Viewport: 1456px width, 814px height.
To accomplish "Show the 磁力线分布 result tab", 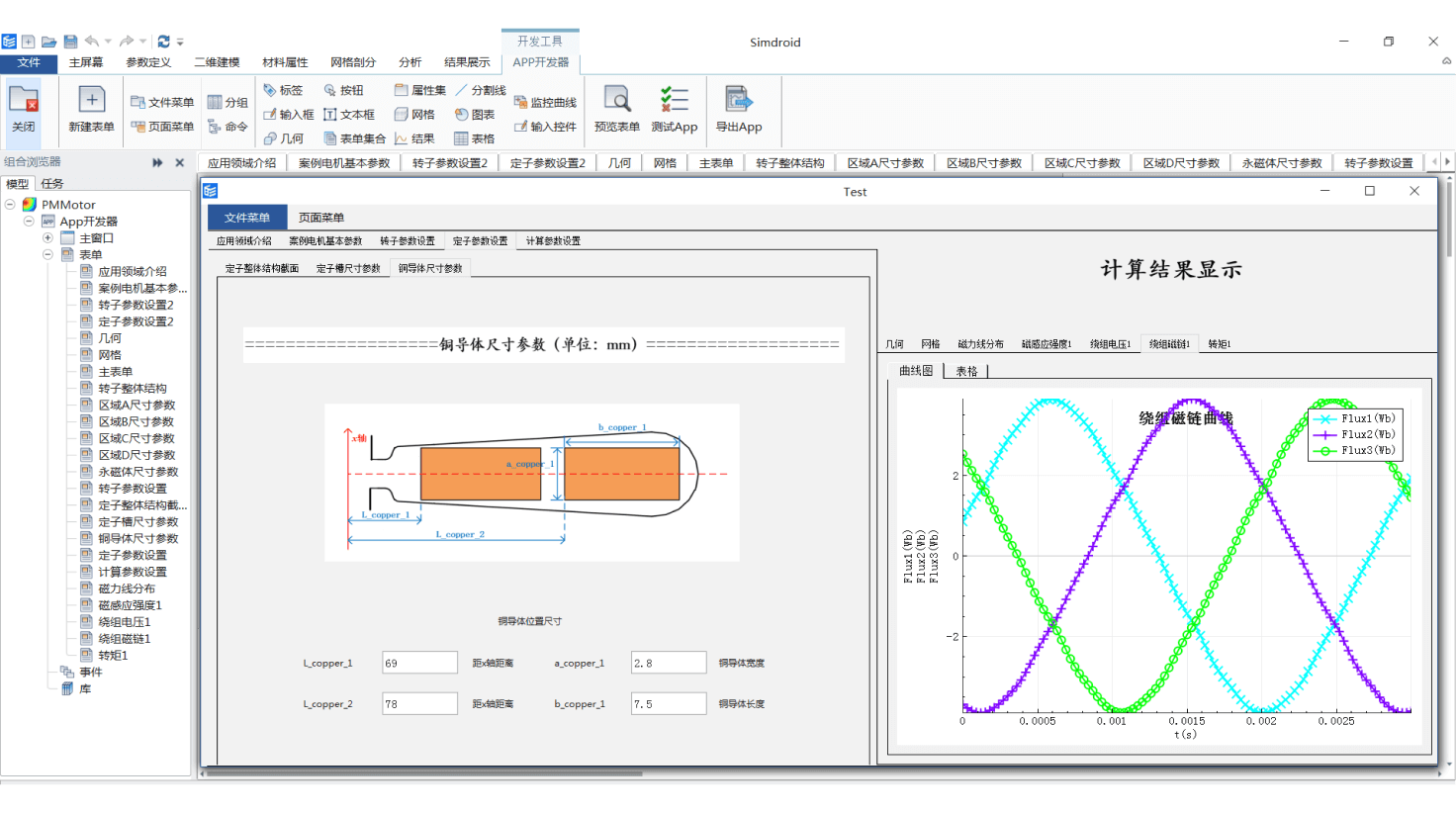I will pyautogui.click(x=980, y=344).
